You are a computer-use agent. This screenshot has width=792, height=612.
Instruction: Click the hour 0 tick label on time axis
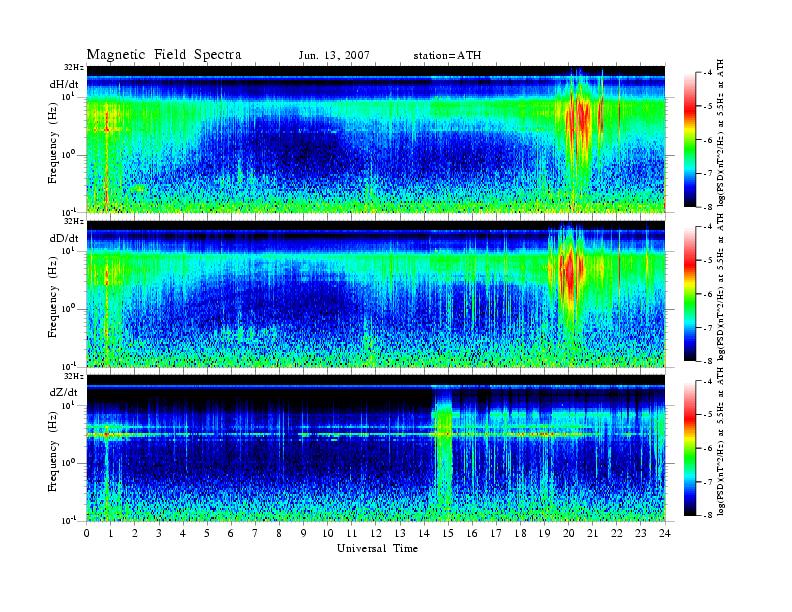click(87, 533)
